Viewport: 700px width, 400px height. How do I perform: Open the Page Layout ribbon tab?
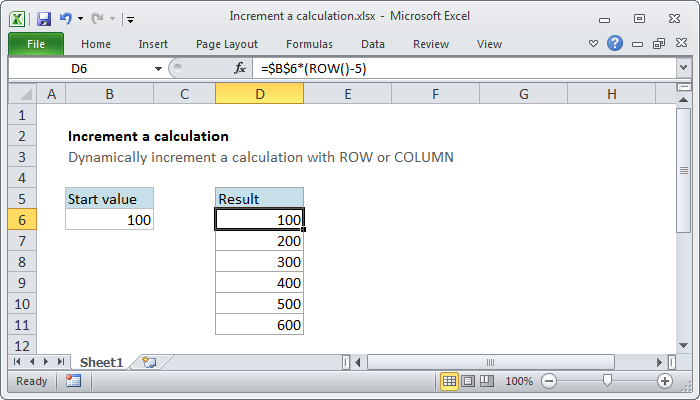[226, 44]
